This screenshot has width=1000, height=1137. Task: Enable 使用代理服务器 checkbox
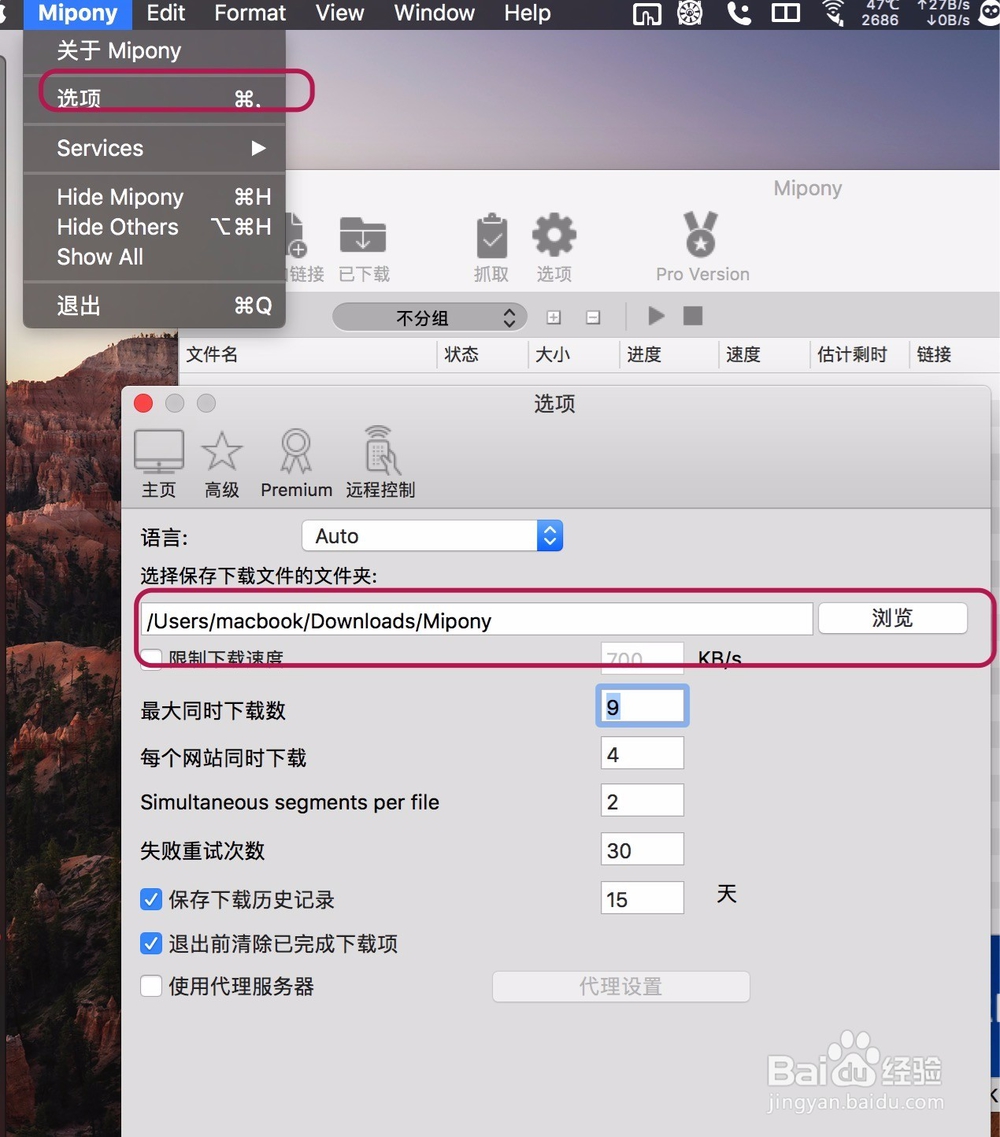(151, 986)
